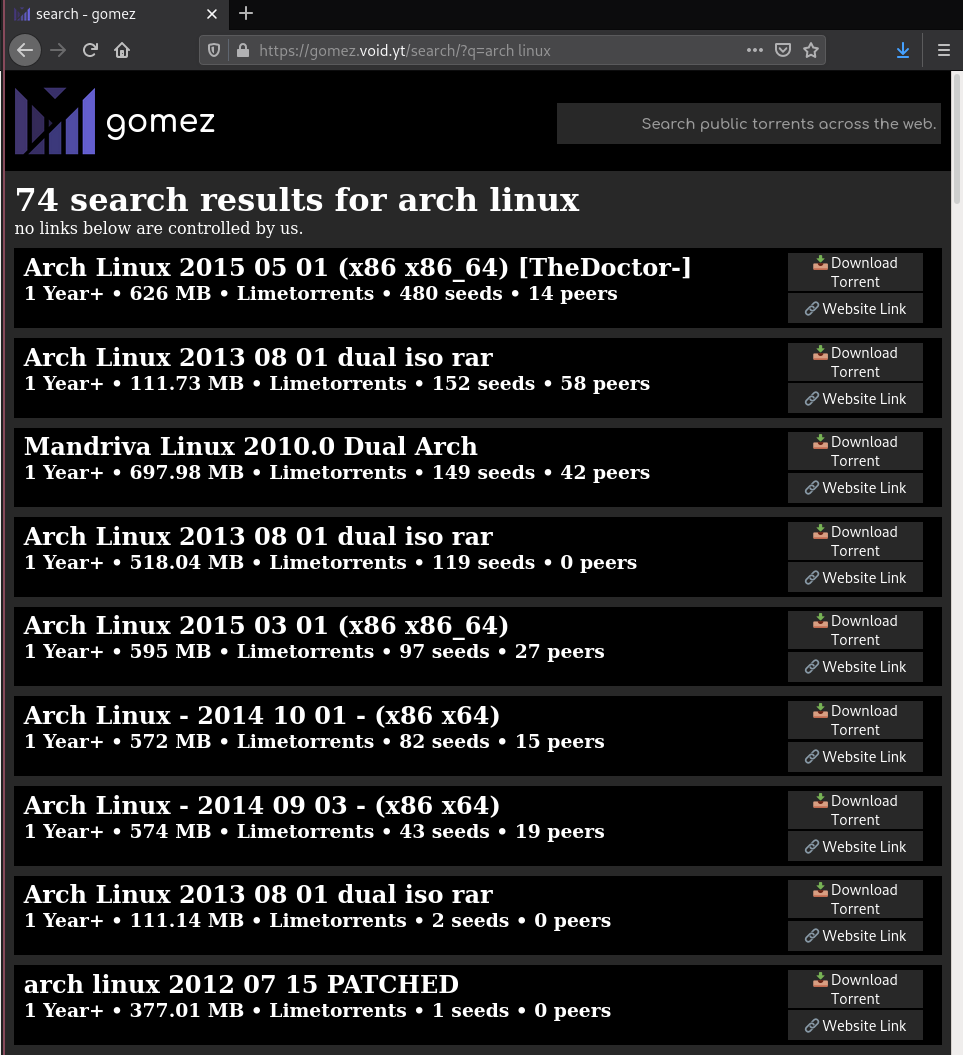Click the gomez logo

pos(115,121)
